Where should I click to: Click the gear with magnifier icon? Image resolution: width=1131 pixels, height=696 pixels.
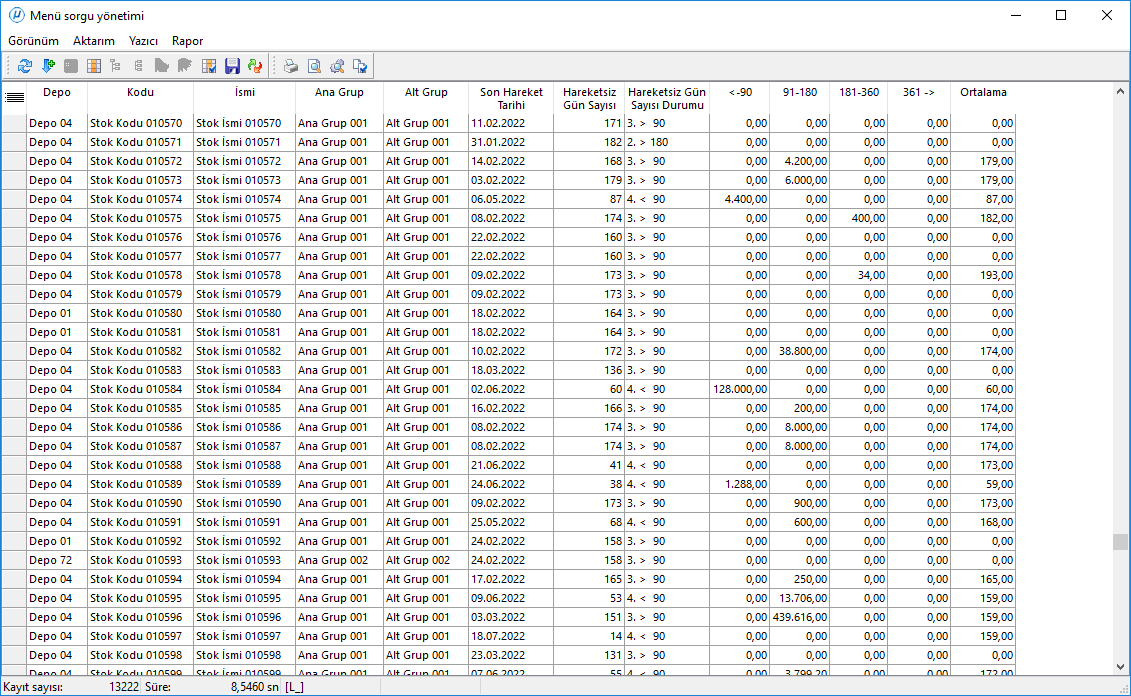(x=337, y=66)
